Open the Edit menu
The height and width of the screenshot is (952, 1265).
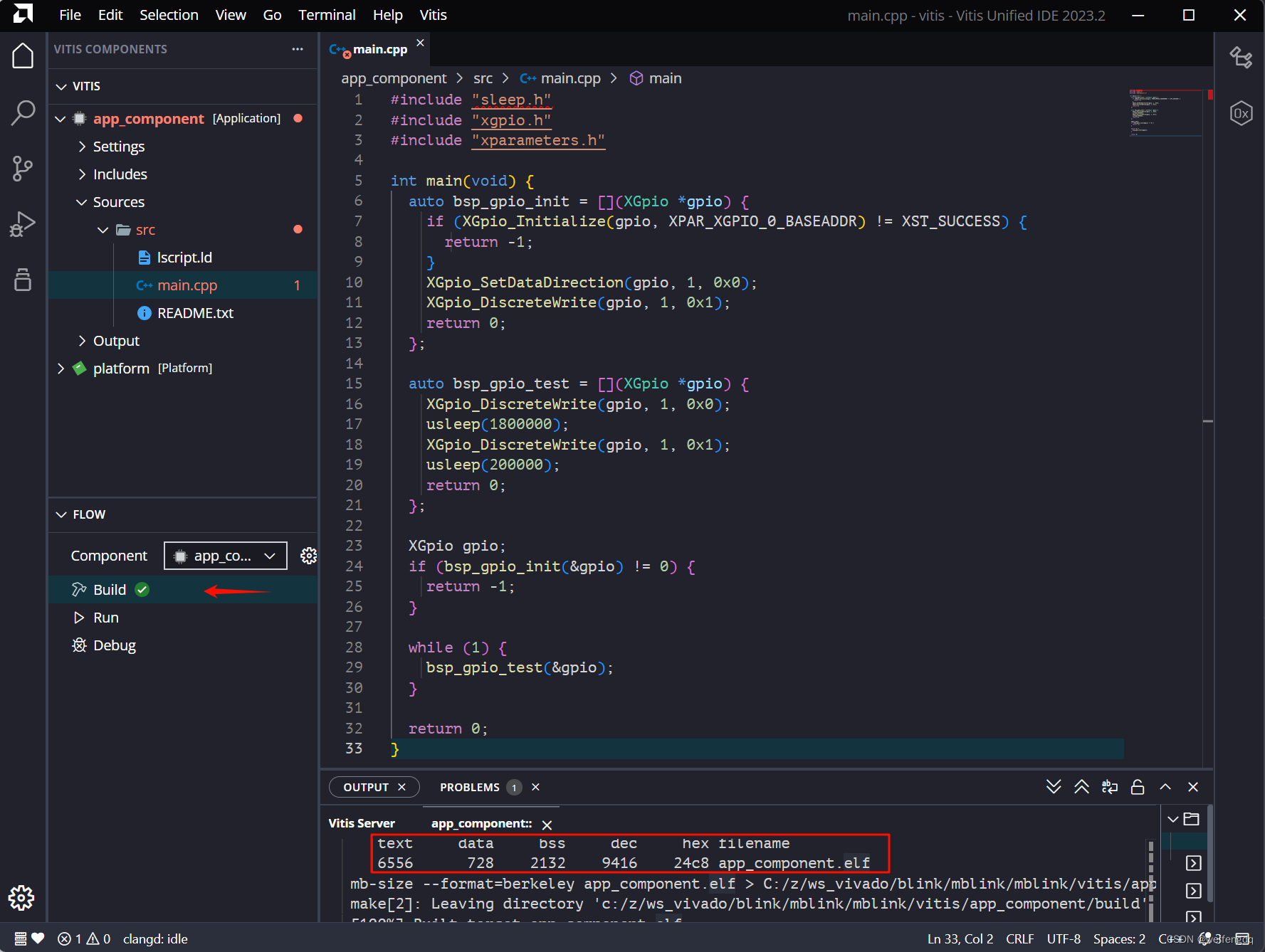(x=110, y=15)
